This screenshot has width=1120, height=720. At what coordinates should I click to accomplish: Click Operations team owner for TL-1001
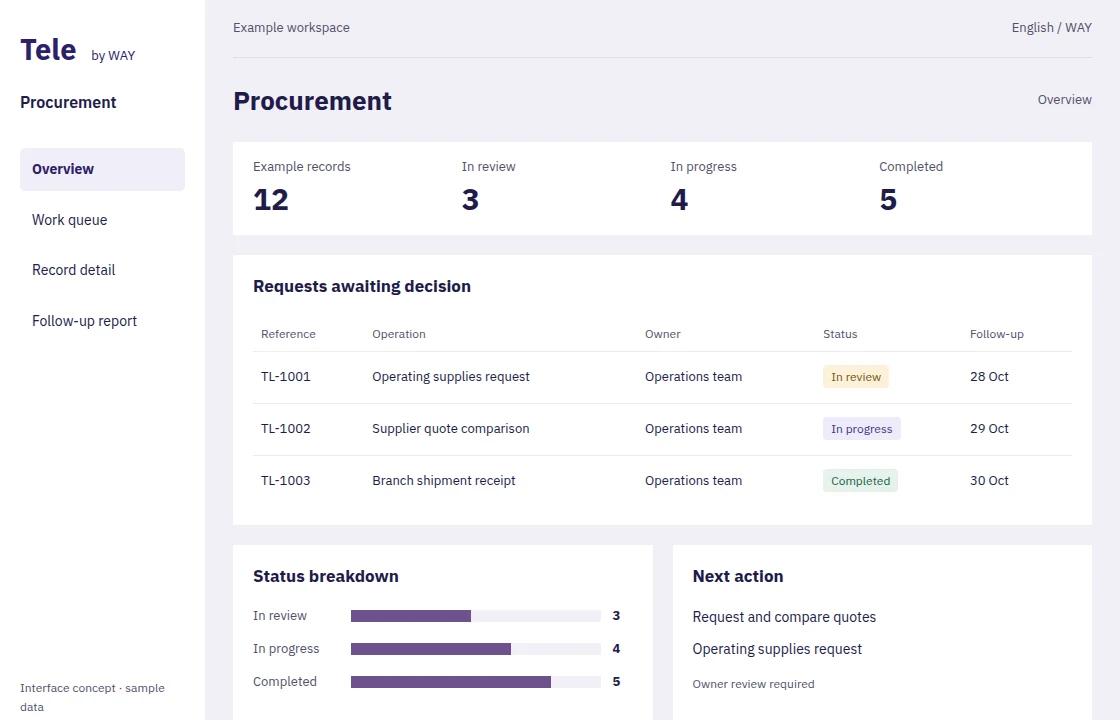[x=694, y=376]
